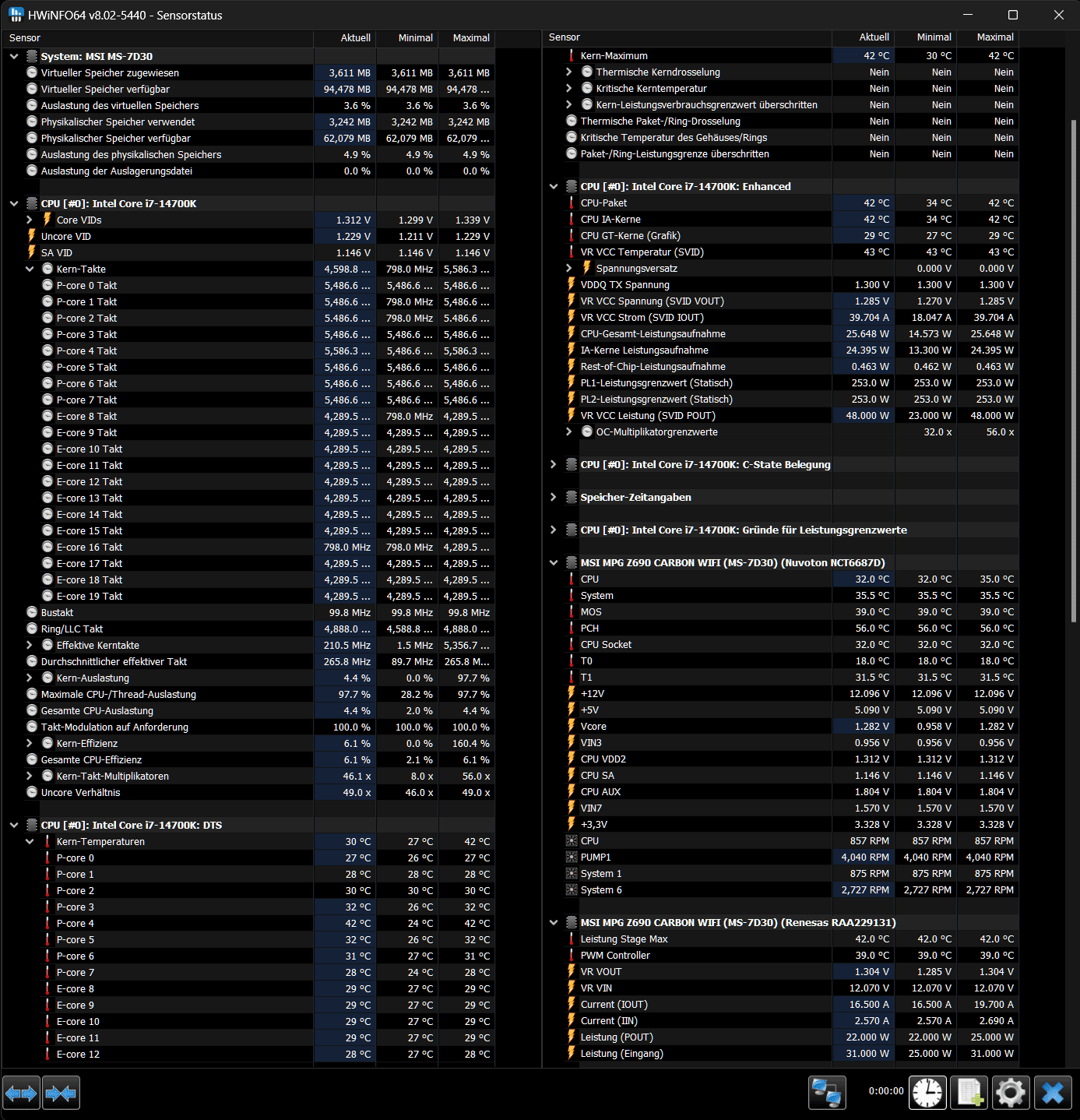Select the Virtueller Speicher zugewiesen row

pos(249,72)
